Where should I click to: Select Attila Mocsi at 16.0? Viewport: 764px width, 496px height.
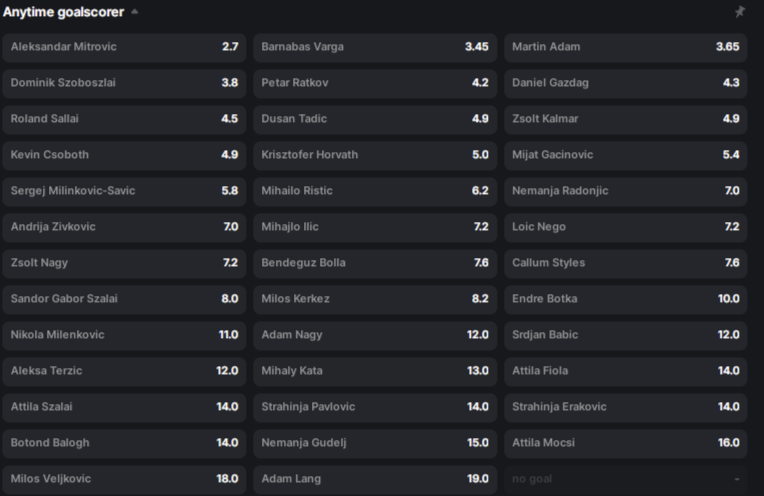click(626, 443)
